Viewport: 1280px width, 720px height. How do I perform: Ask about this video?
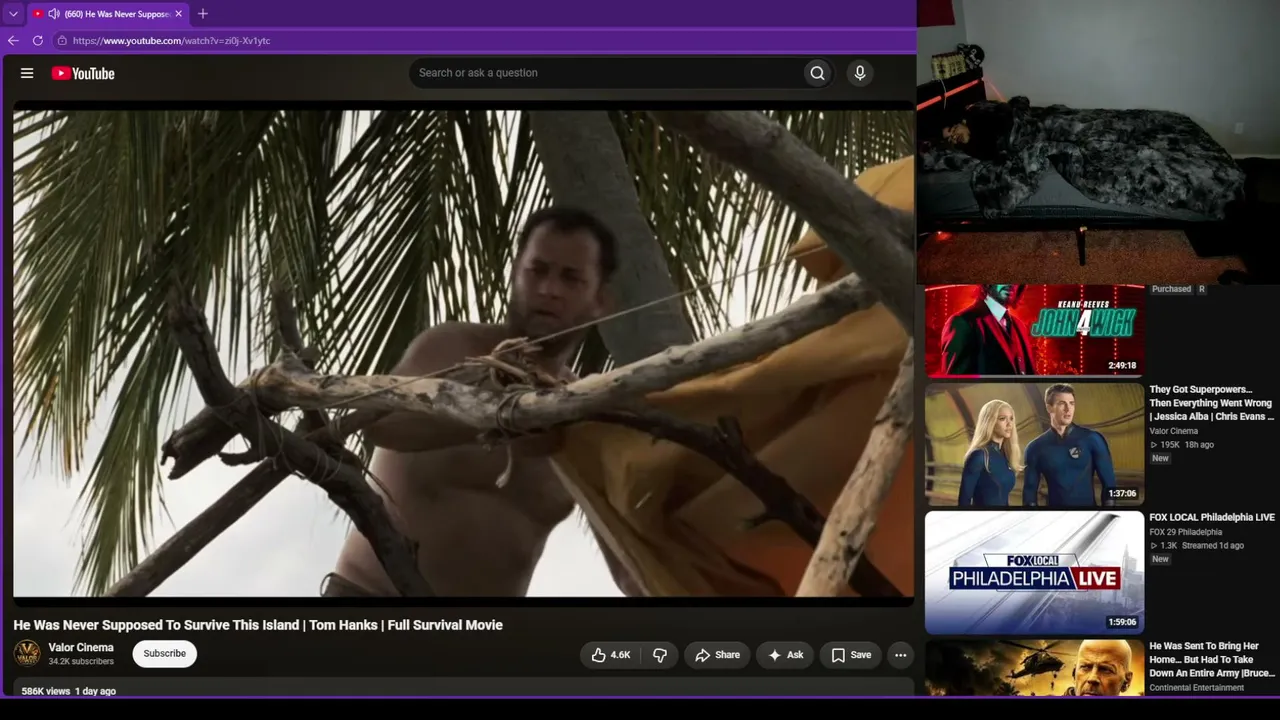click(x=785, y=655)
